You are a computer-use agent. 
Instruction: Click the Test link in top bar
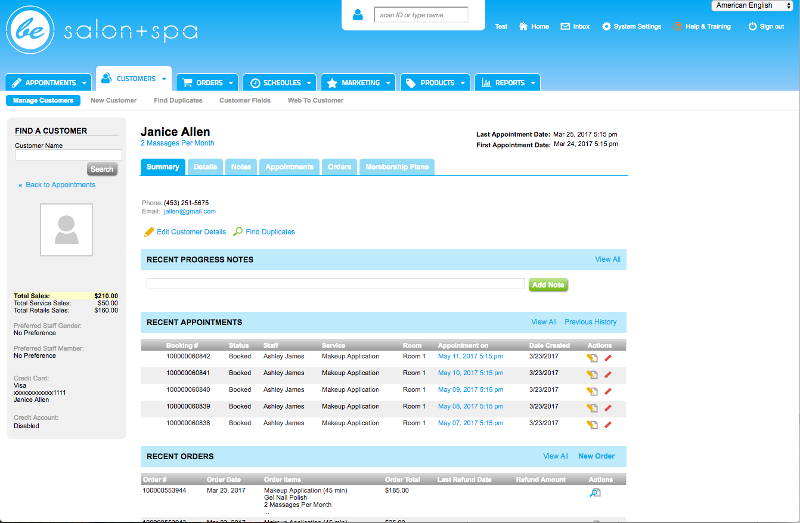coord(501,27)
